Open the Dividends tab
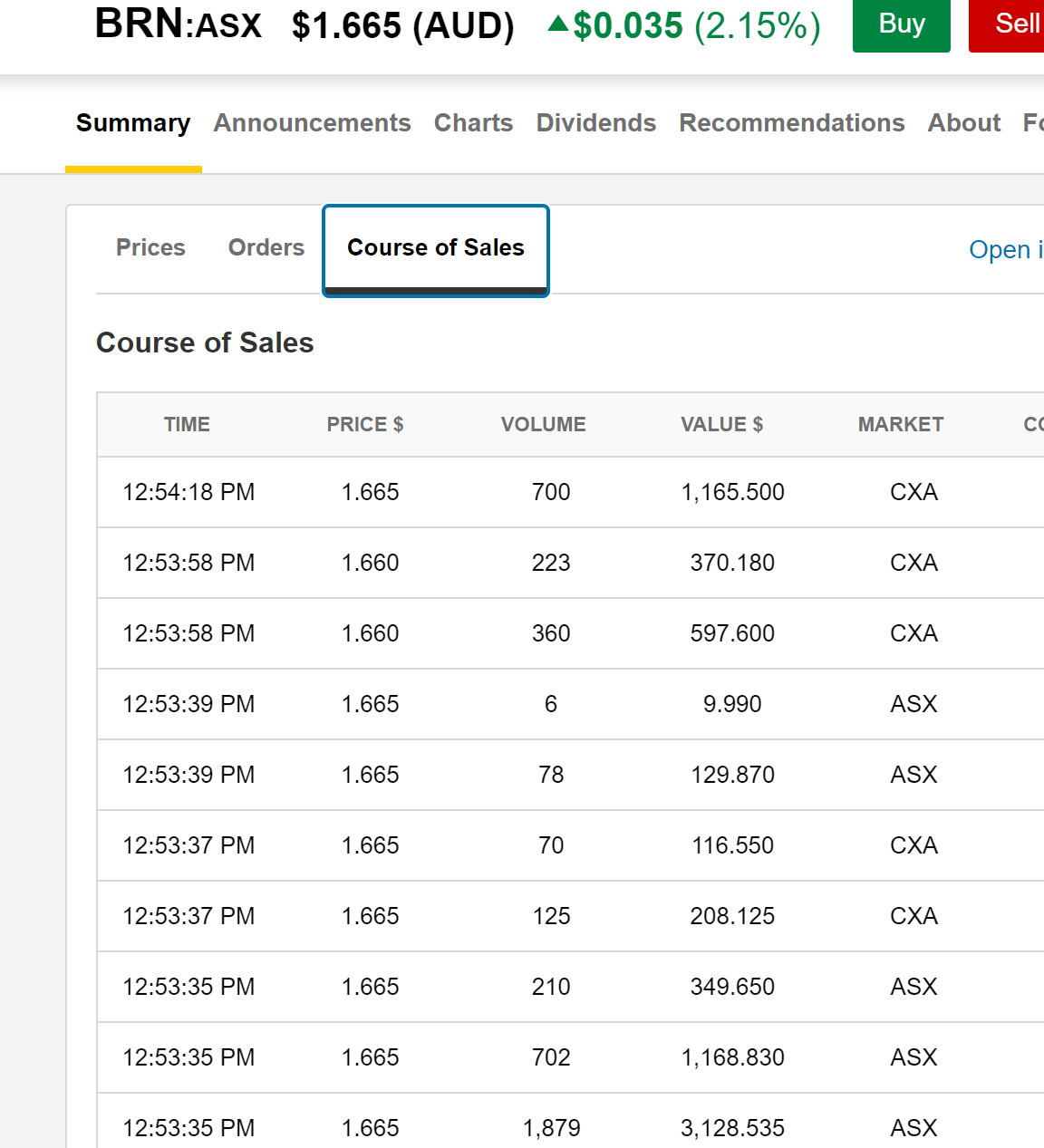The image size is (1044, 1148). (595, 123)
